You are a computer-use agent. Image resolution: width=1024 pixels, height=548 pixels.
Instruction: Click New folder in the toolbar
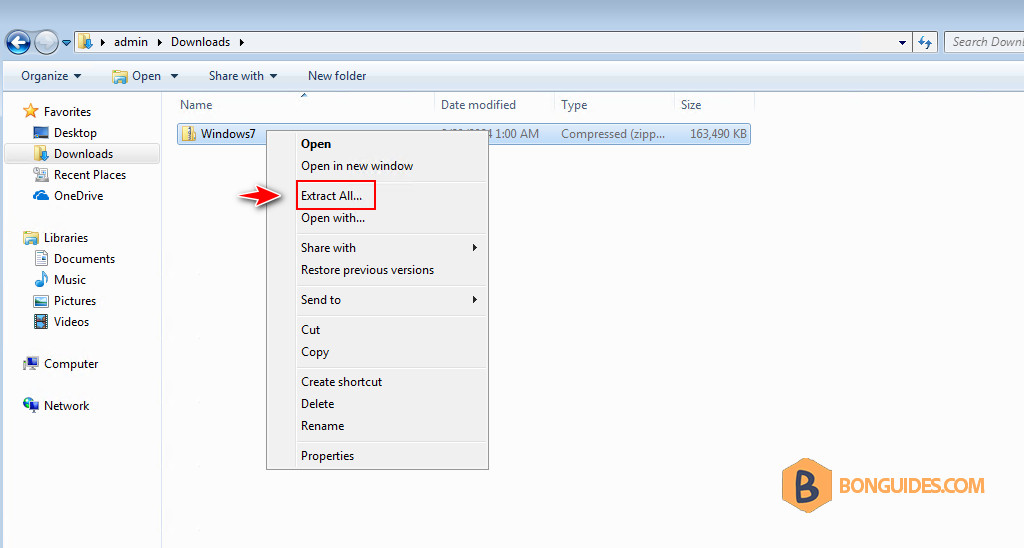click(337, 76)
